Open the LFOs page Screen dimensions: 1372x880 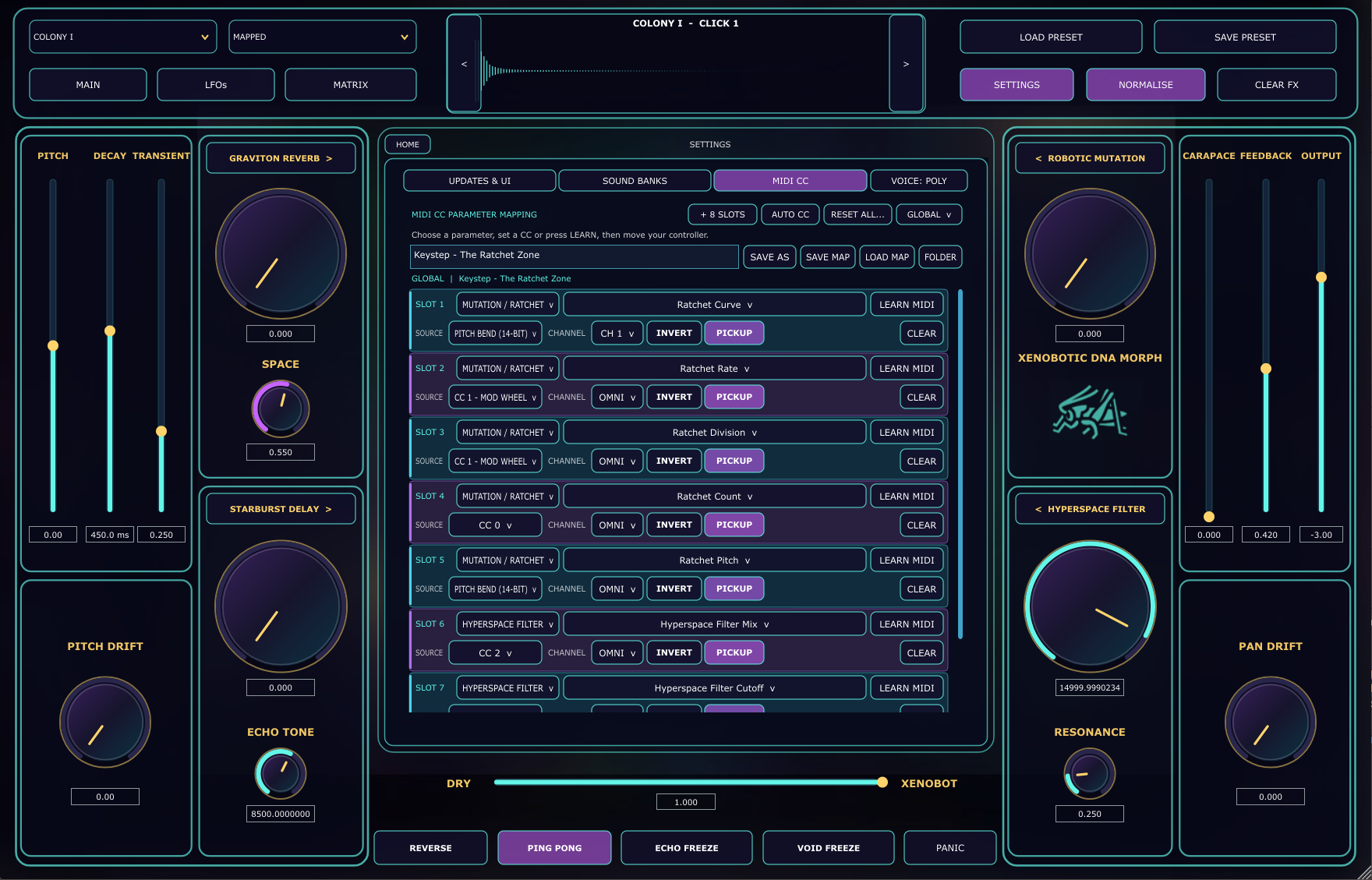216,84
